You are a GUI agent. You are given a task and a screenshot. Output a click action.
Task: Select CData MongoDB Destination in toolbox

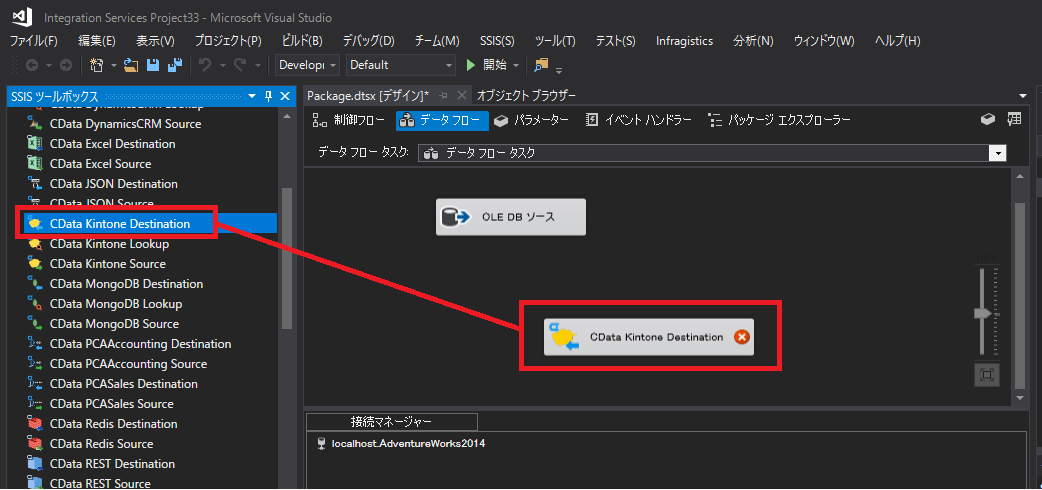point(126,284)
